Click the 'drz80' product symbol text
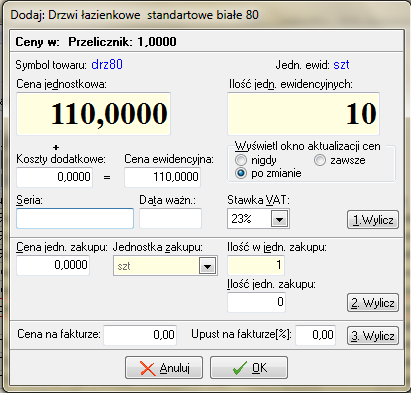 (107, 64)
